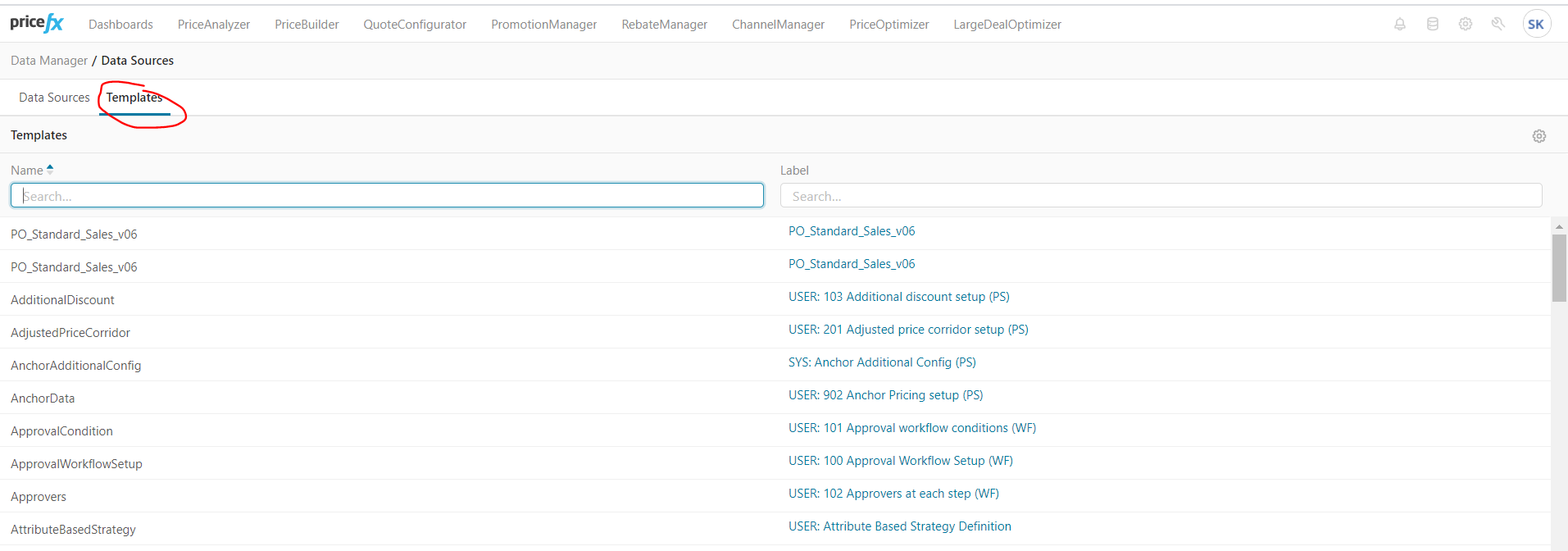
Task: Click the database icon in header
Action: tap(1433, 25)
